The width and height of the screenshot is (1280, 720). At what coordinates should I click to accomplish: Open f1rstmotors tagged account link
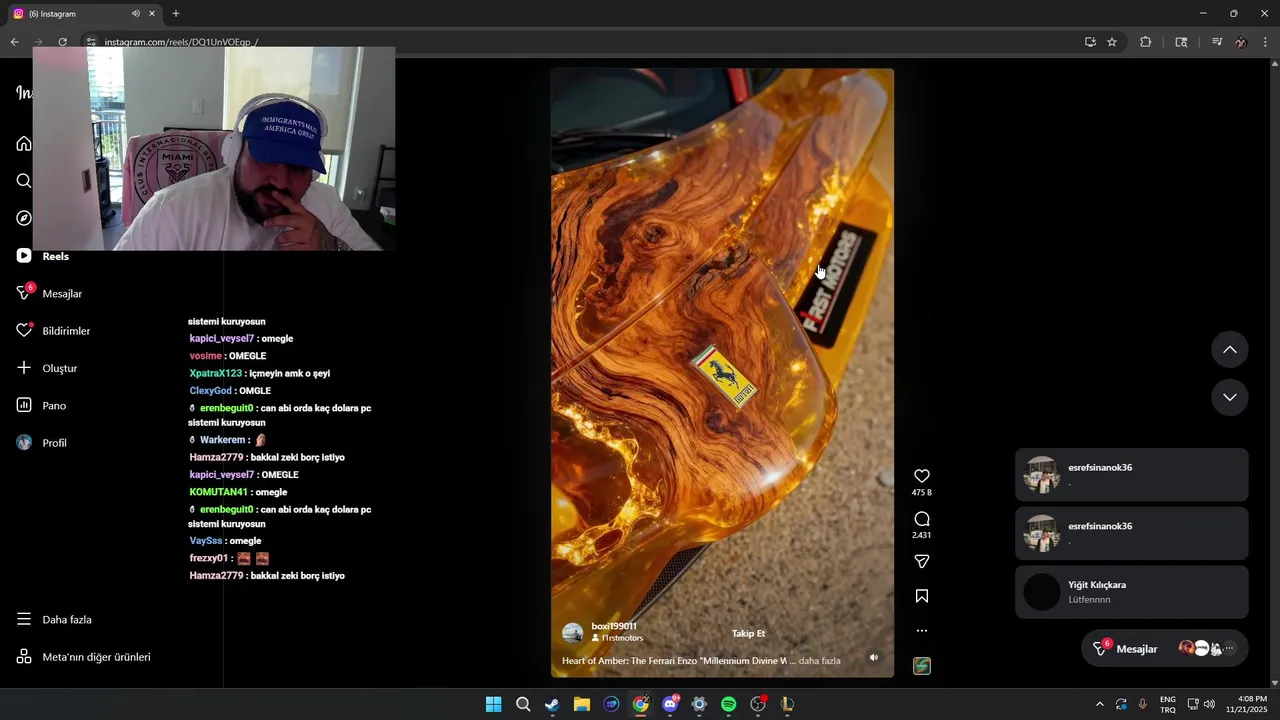click(x=622, y=638)
